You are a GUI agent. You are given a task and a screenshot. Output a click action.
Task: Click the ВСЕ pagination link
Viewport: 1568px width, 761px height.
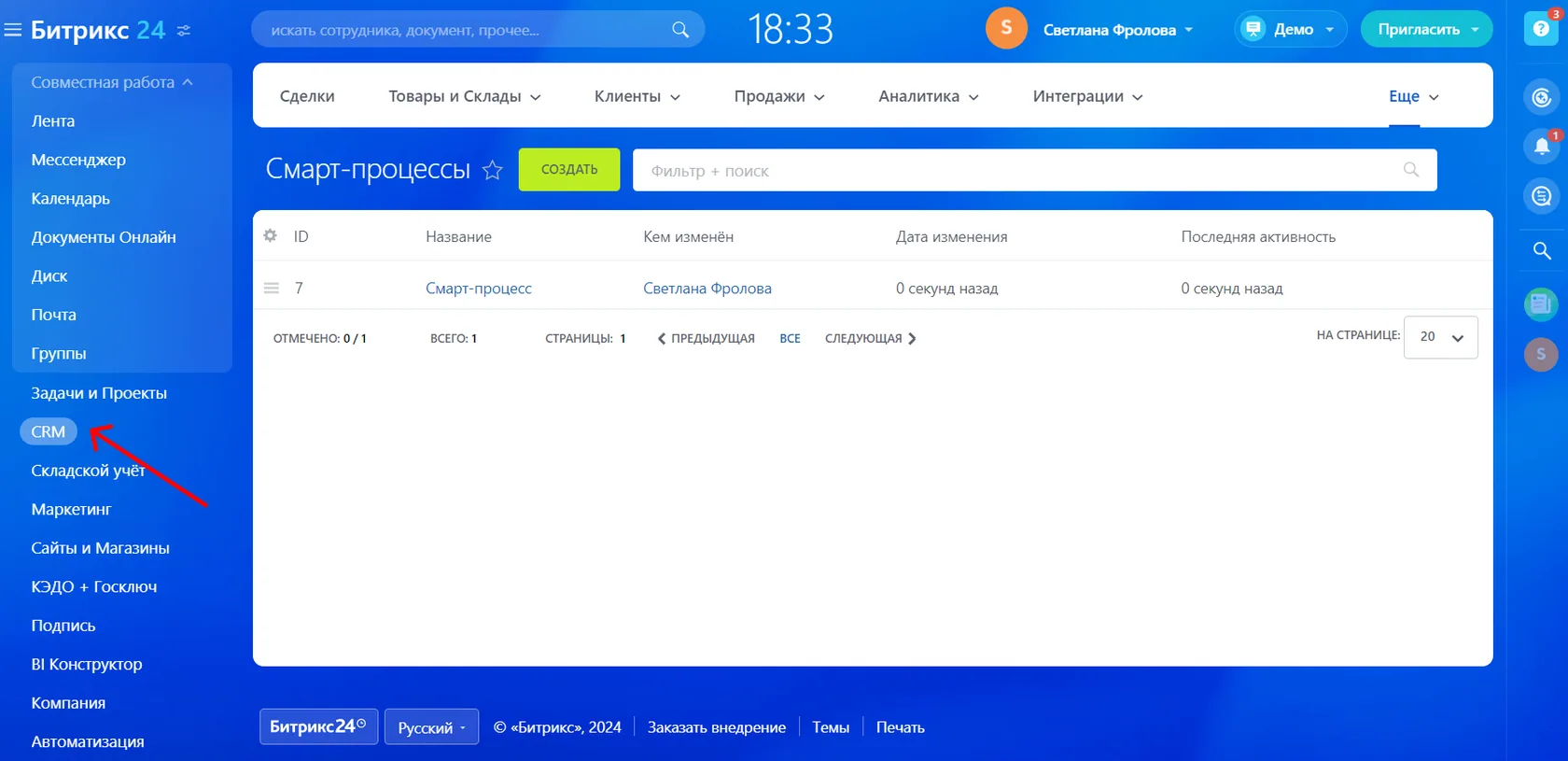point(791,338)
